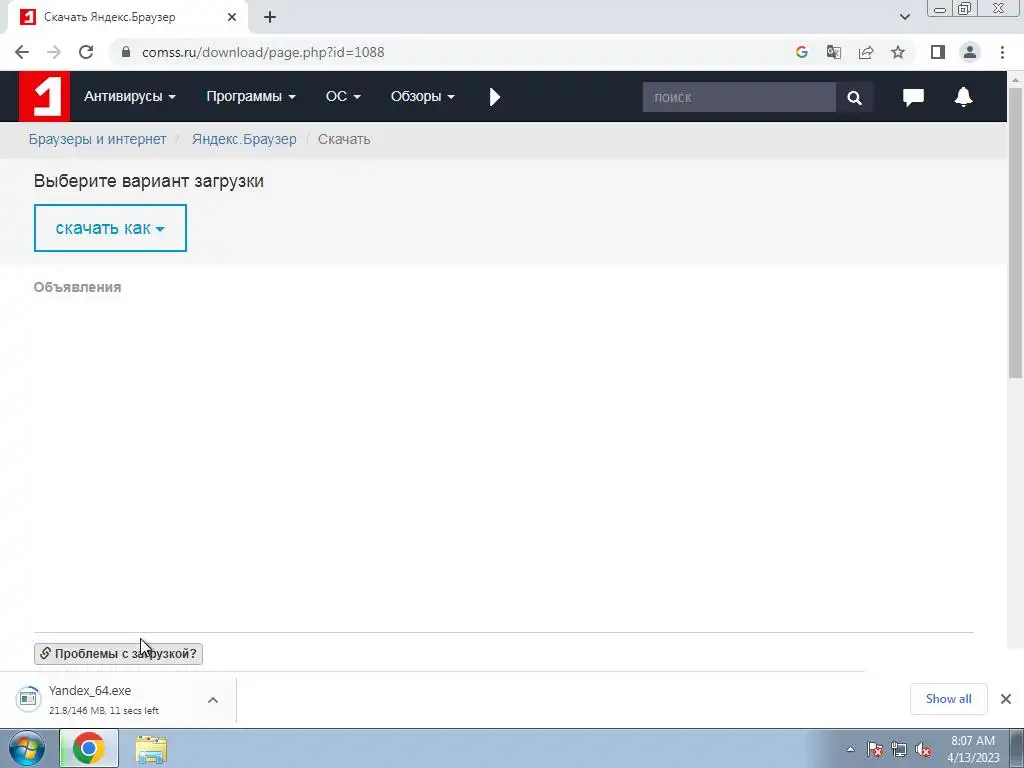The width and height of the screenshot is (1024, 768).
Task: Click the Google icon in address bar
Action: click(802, 52)
